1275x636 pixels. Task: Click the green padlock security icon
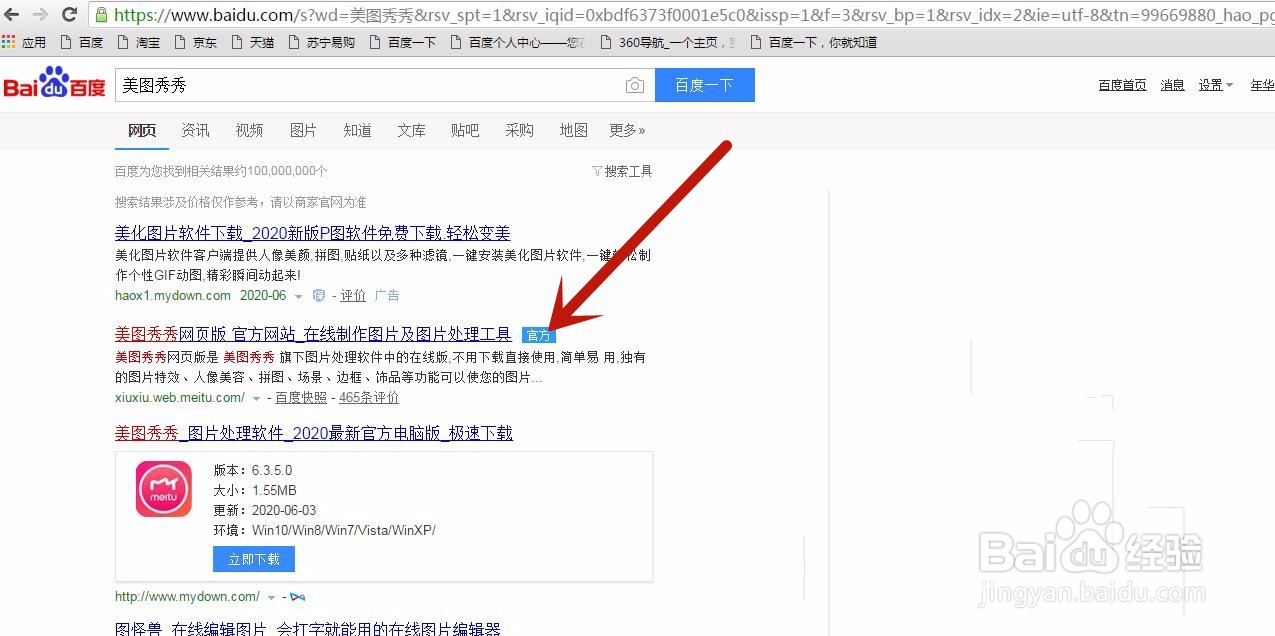pos(102,14)
